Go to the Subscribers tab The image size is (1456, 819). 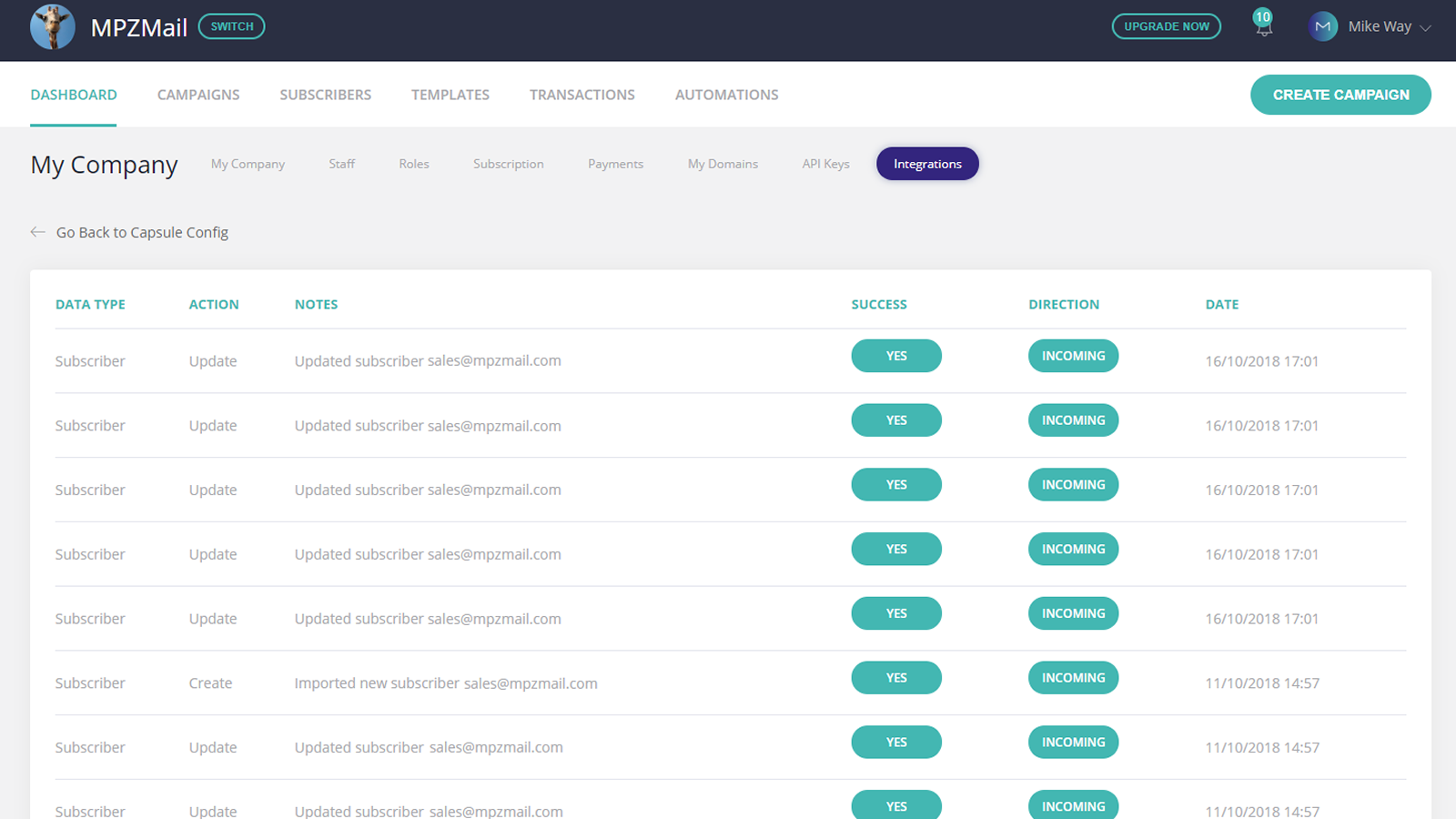point(325,95)
